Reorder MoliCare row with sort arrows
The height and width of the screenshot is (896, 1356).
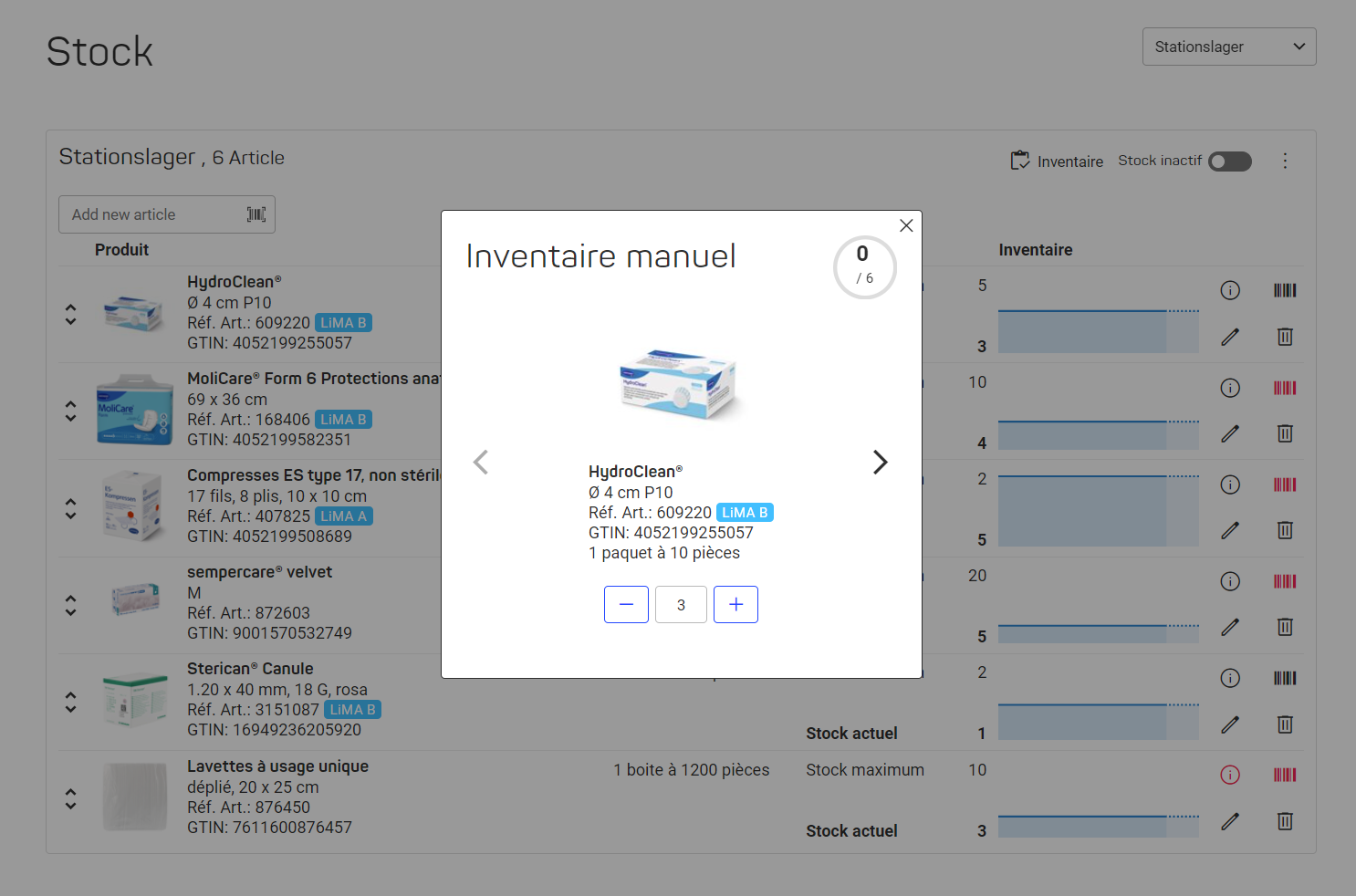(70, 411)
